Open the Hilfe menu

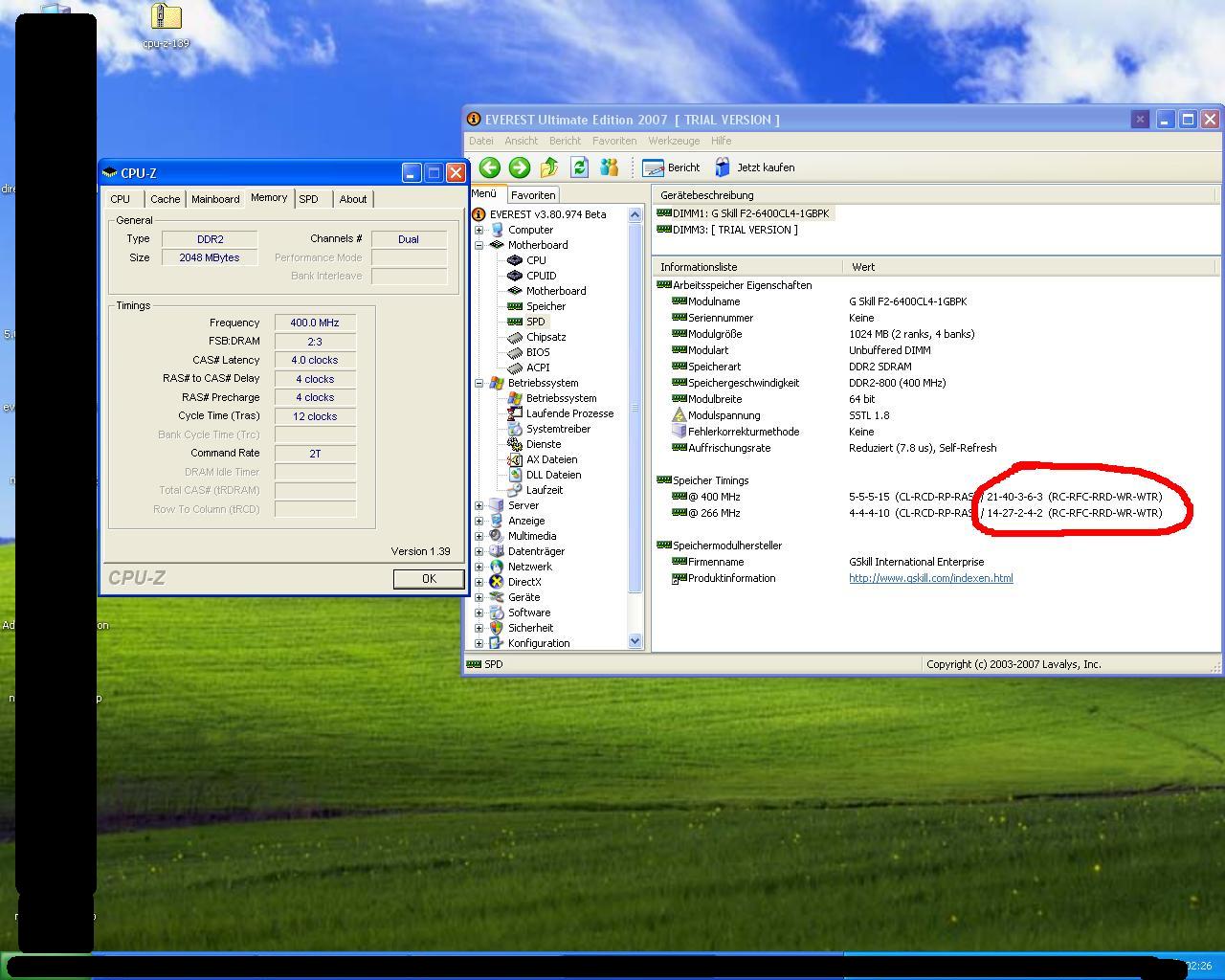coord(722,141)
